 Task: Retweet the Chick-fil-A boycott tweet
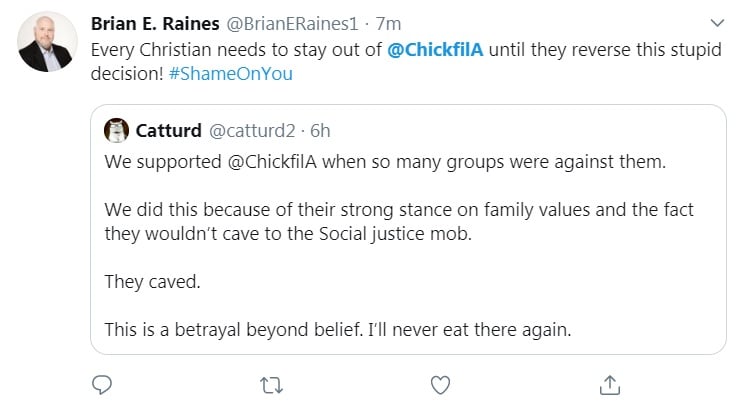tap(268, 384)
